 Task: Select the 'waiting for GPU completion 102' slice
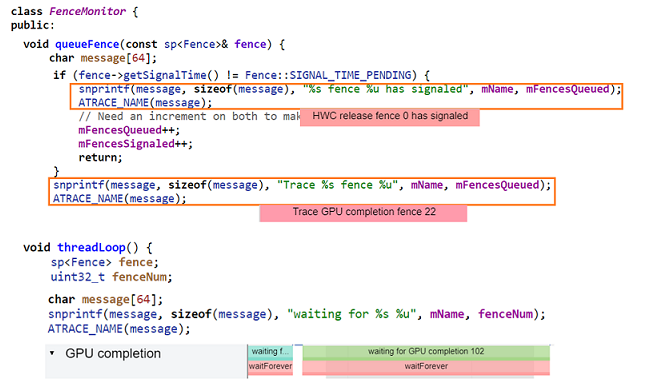tap(426, 352)
